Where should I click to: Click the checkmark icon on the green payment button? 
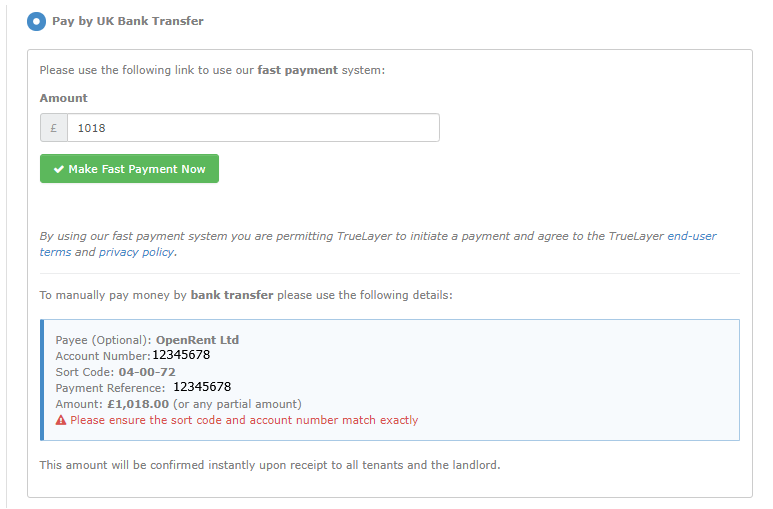click(x=59, y=169)
